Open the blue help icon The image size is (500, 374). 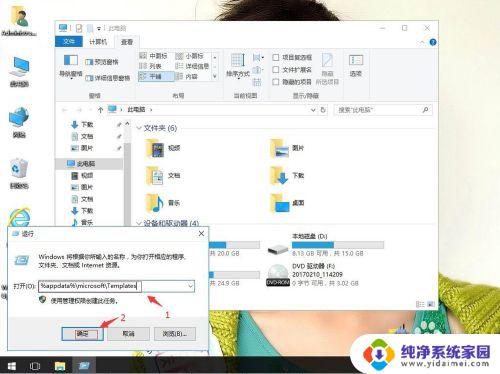click(433, 42)
